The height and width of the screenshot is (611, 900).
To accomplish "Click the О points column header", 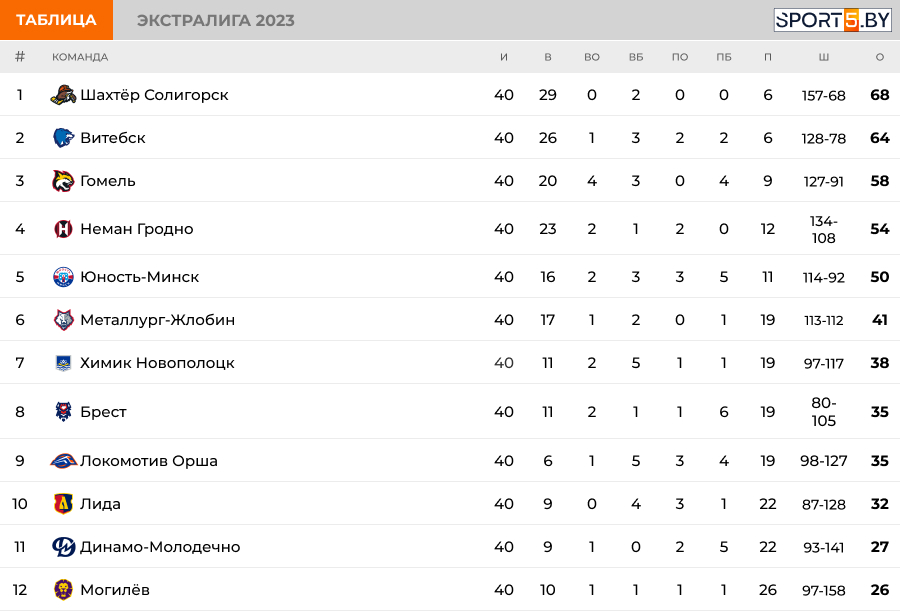I will click(x=879, y=57).
